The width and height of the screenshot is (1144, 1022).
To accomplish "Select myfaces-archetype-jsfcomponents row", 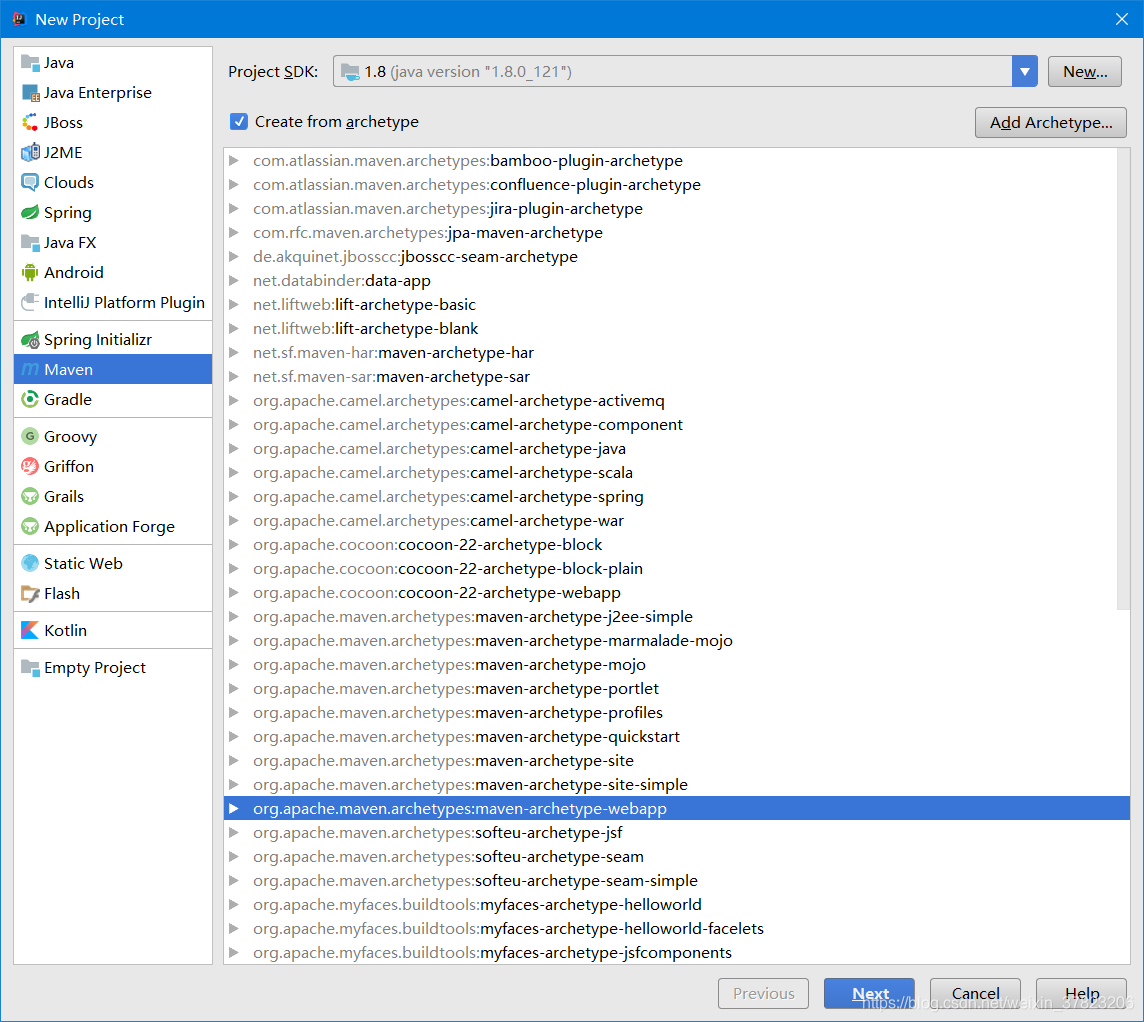I will point(676,953).
